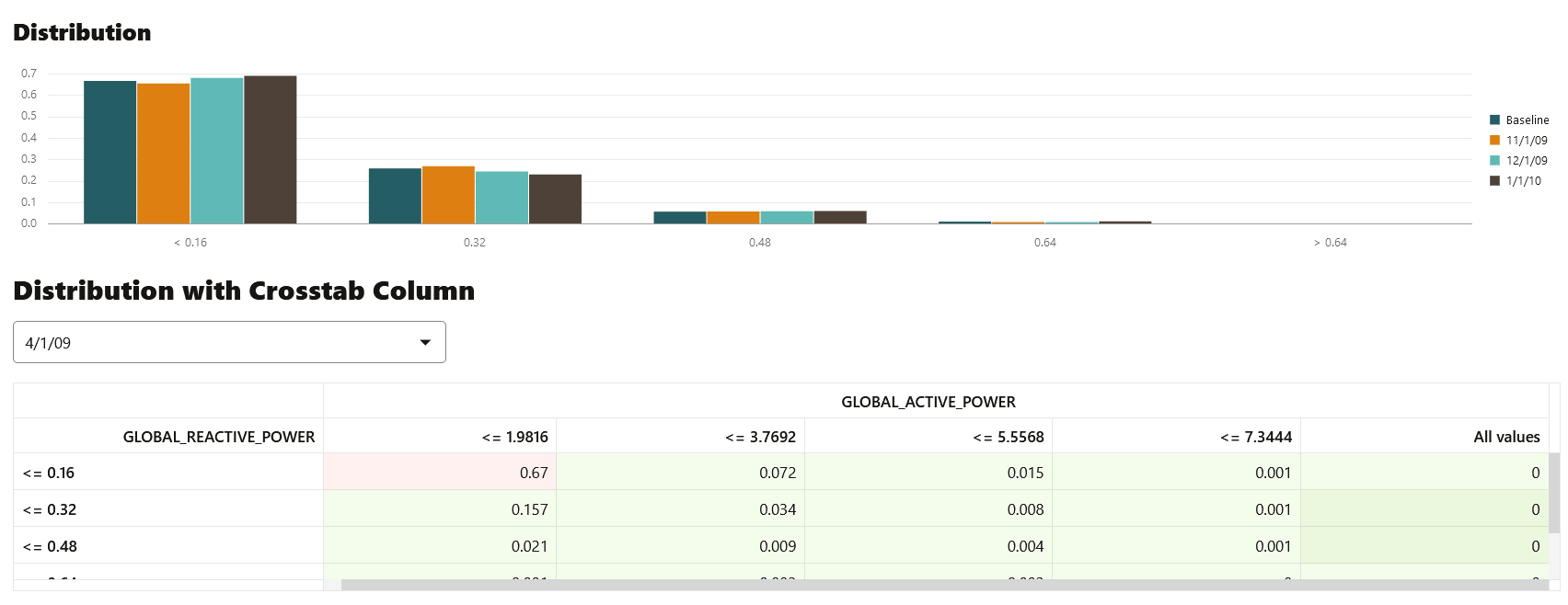The image size is (1568, 605).
Task: Click the Baseline legend color swatch
Action: [1494, 120]
